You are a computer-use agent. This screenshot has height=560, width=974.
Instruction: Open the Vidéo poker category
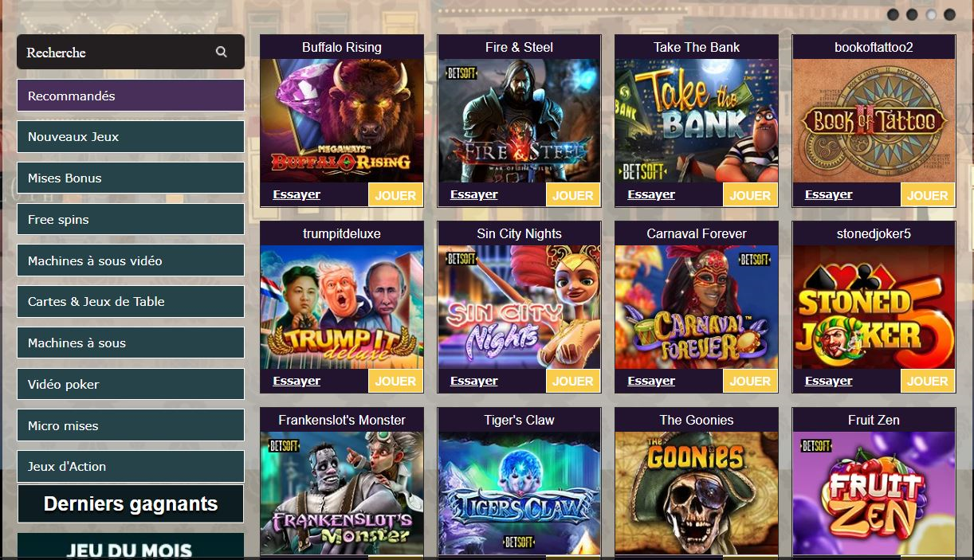click(130, 384)
